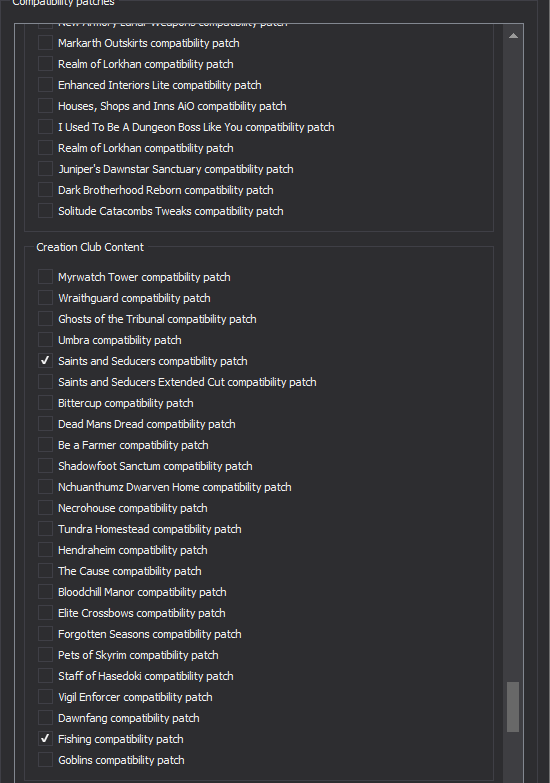Click the vertical scrollbar thumb
Viewport: 550px width, 783px height.
tap(513, 707)
